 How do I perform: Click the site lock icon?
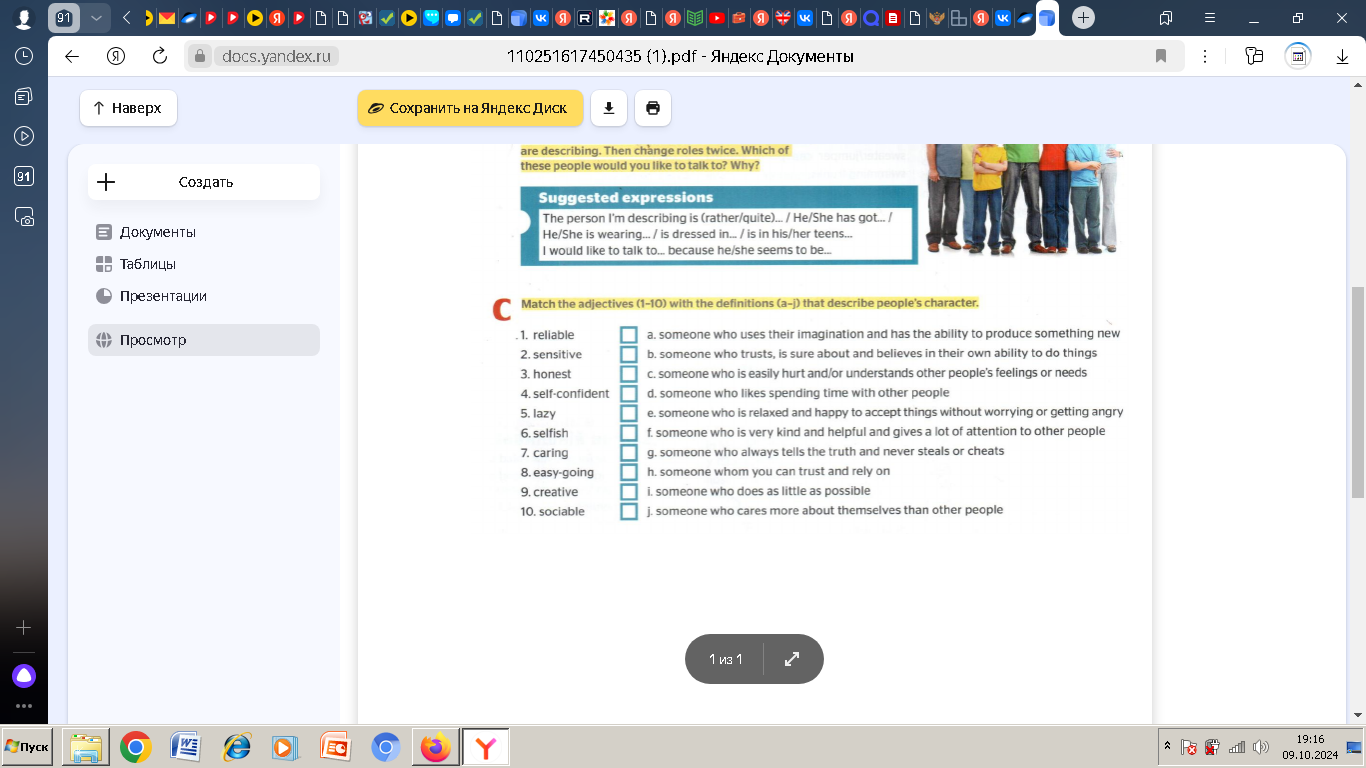200,57
